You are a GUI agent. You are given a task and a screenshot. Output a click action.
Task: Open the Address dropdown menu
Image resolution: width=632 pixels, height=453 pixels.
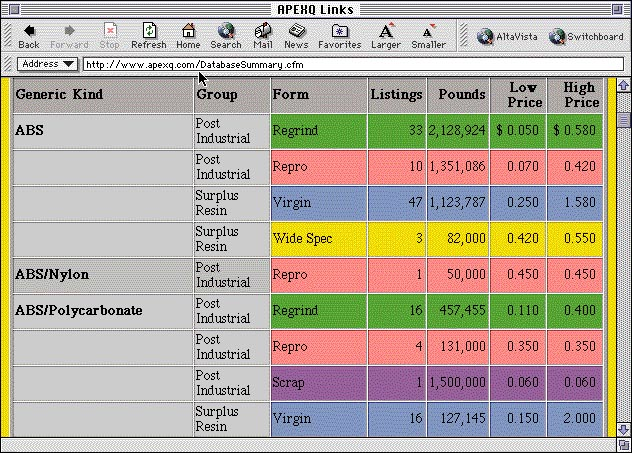(x=48, y=64)
